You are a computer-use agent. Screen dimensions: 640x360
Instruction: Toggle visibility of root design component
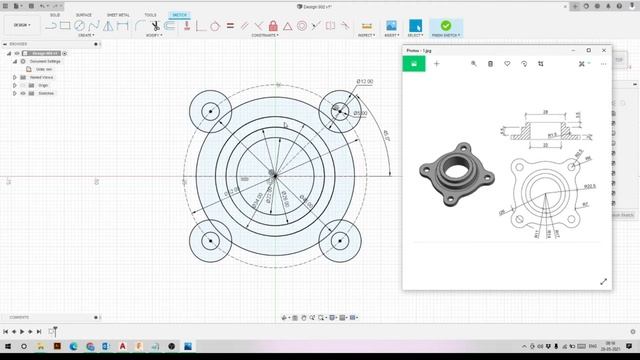pos(17,53)
